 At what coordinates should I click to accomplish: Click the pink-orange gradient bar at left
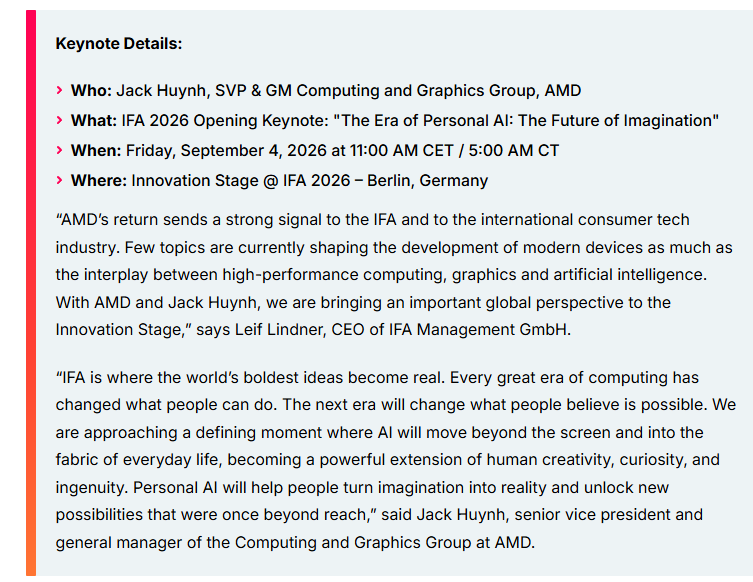point(31,292)
